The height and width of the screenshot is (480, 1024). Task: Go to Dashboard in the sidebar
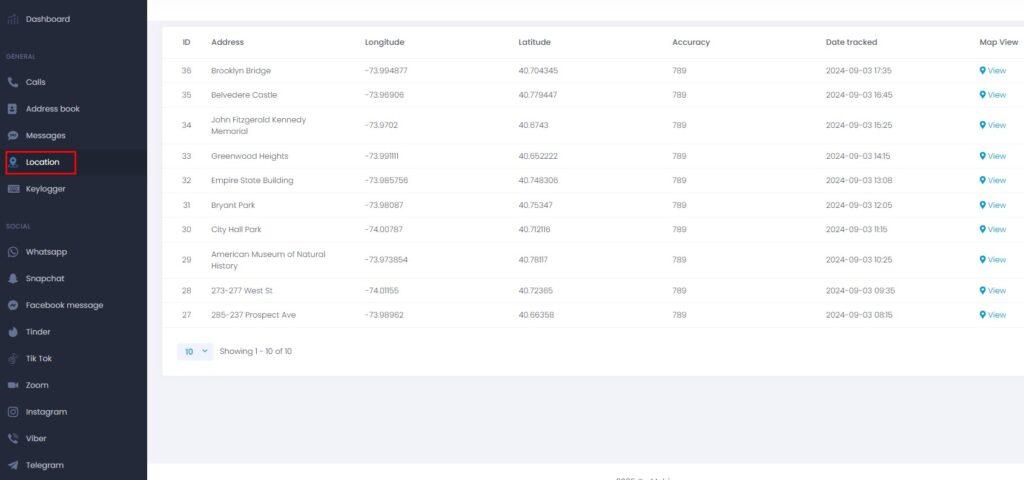(47, 19)
